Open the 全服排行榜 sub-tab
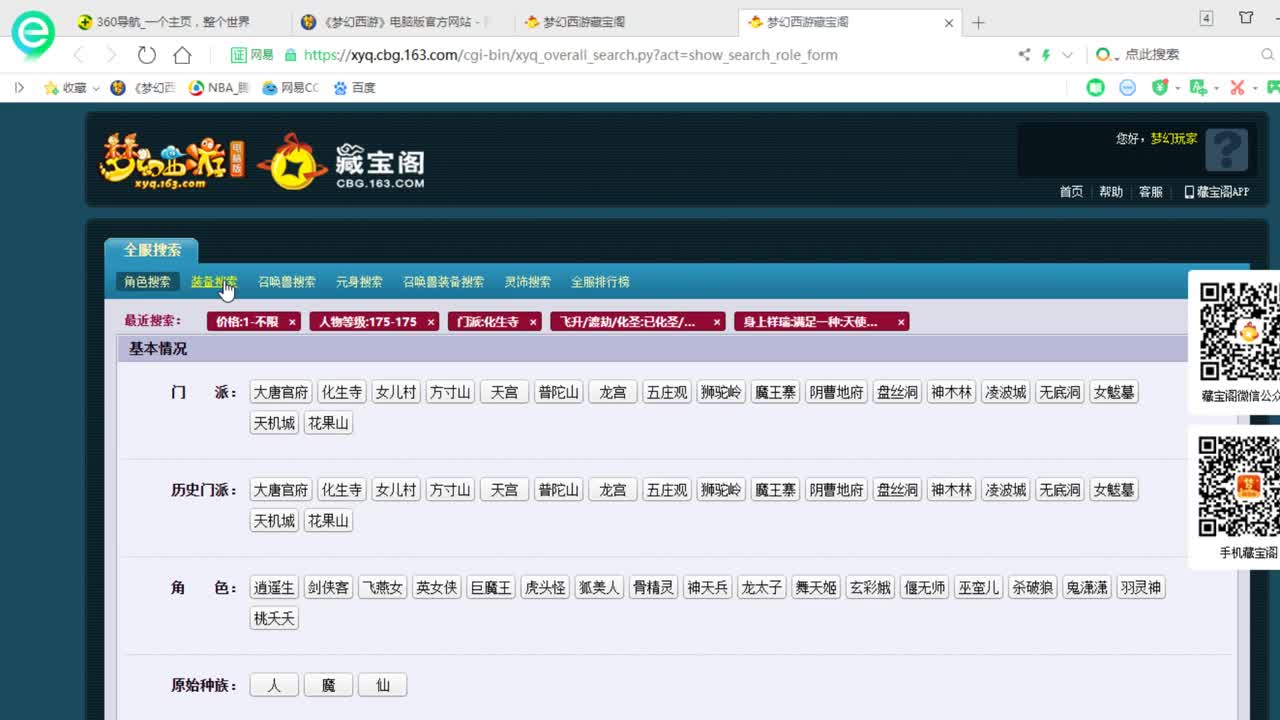 [x=600, y=282]
